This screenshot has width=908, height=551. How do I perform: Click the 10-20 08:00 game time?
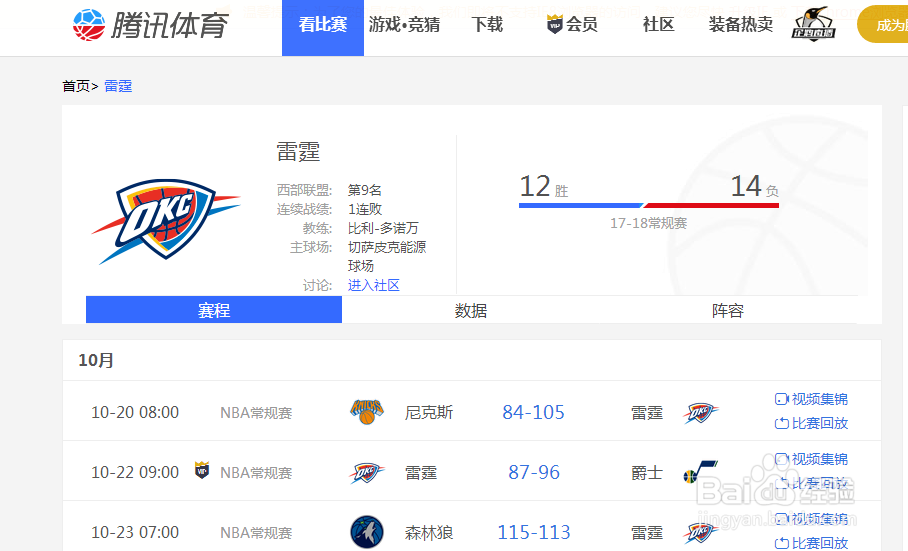pos(135,413)
